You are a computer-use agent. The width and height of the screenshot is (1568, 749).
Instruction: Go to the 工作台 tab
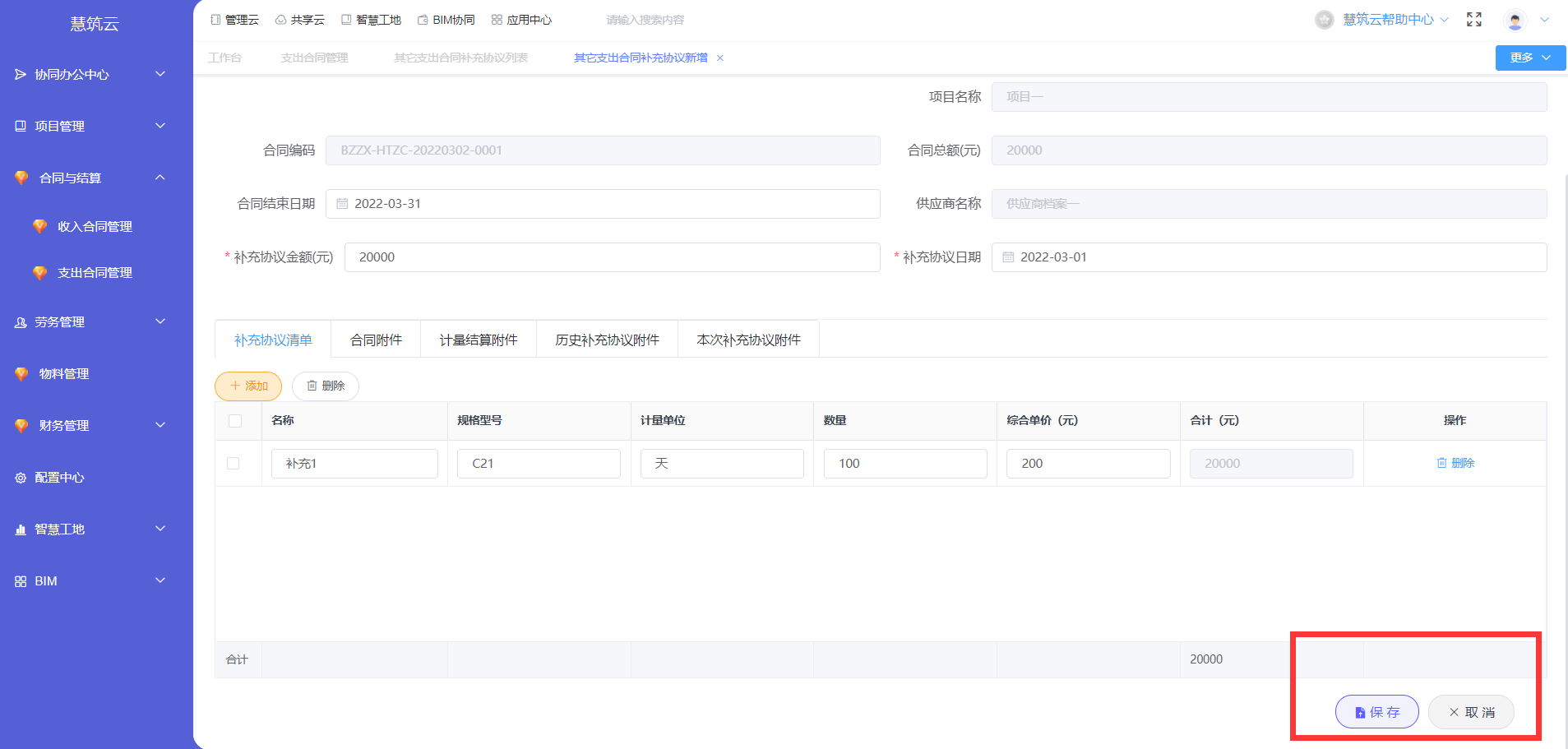point(225,58)
